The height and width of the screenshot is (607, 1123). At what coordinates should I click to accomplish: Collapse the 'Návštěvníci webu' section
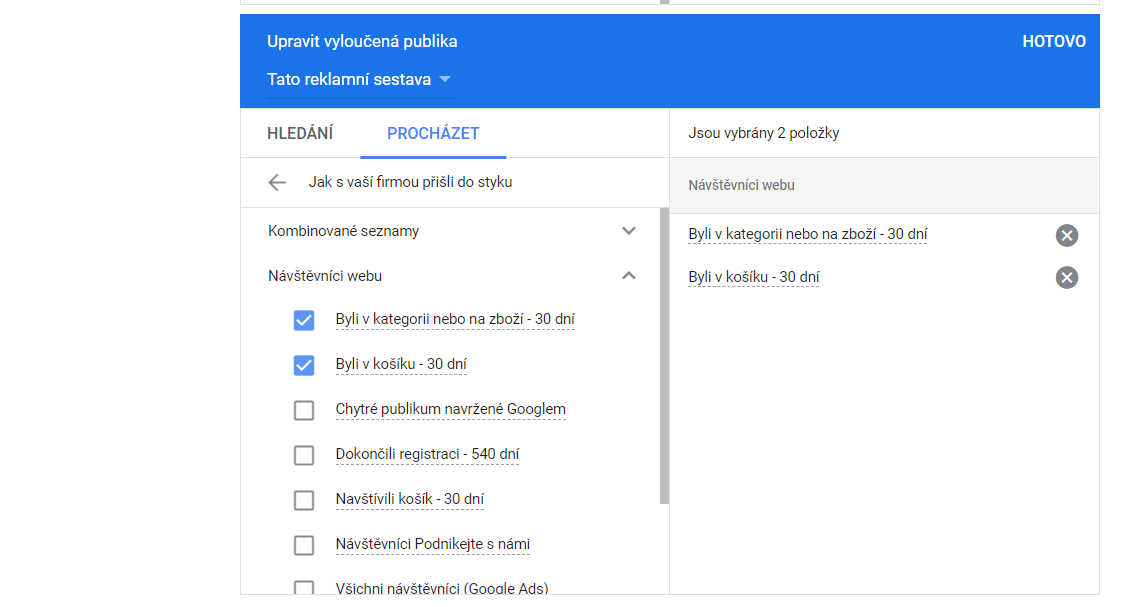628,276
